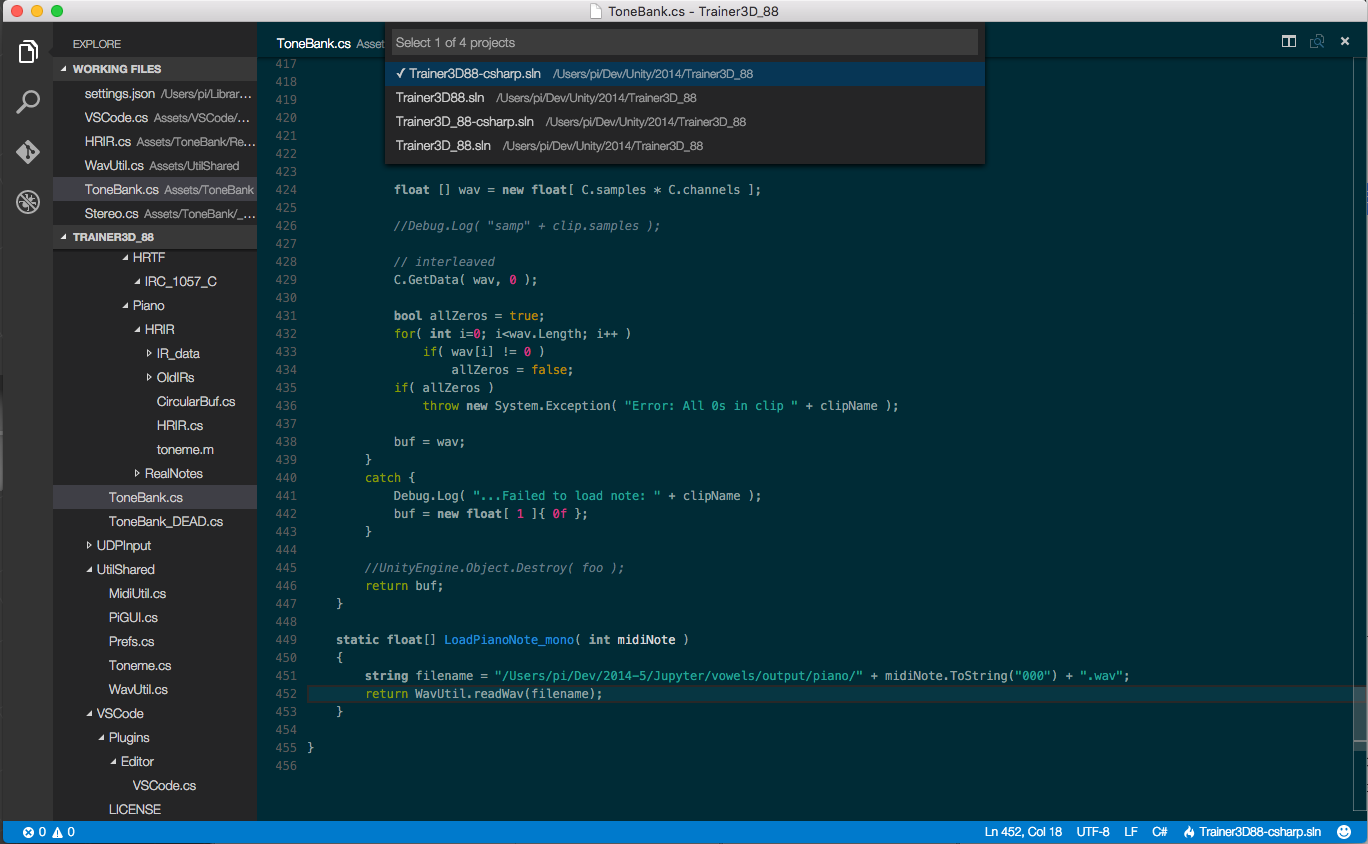The width and height of the screenshot is (1368, 844).
Task: Select checked Trainer3D88-csharp.sln project
Action: click(685, 74)
